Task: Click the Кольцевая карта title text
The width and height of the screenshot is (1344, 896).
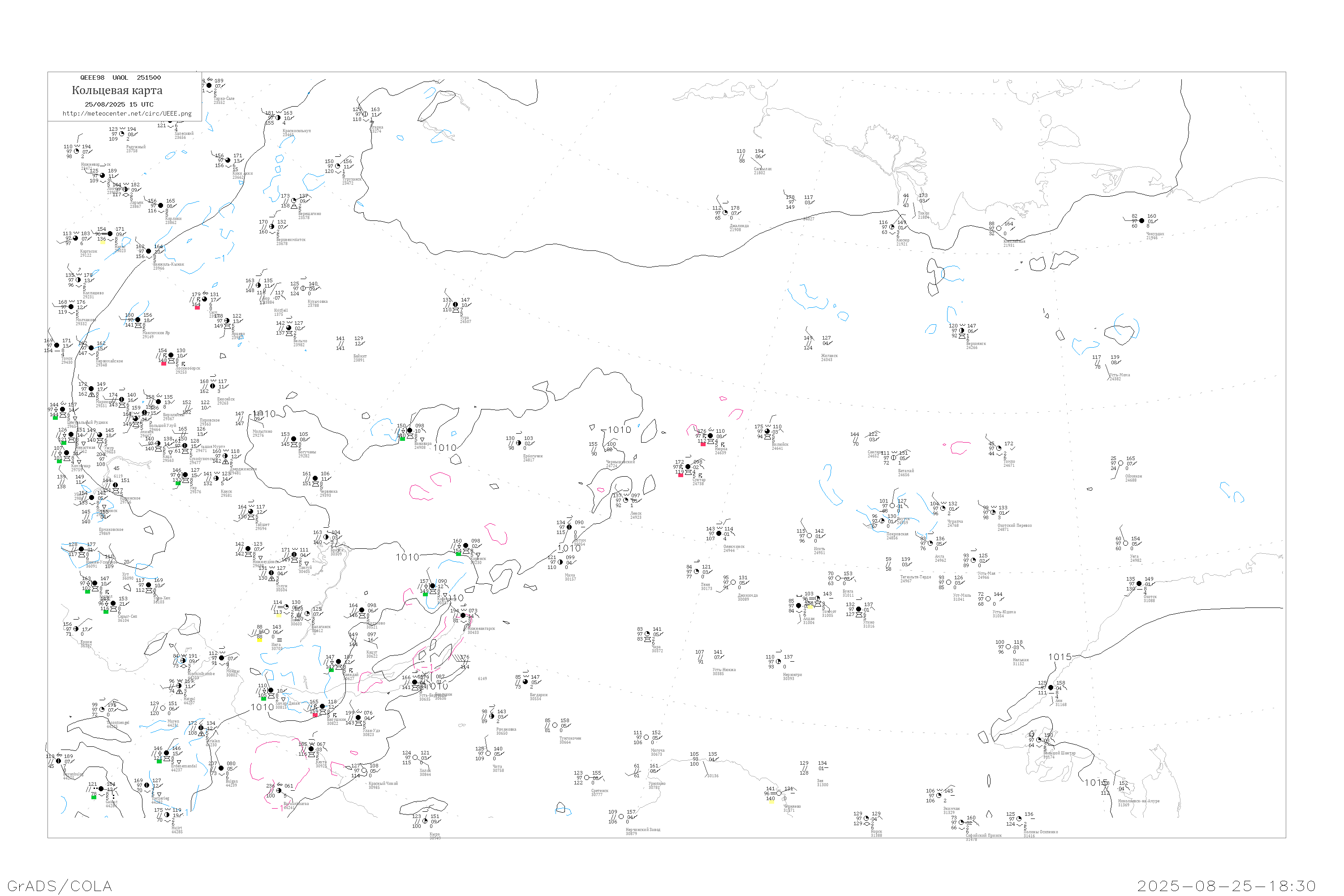Action: [117, 90]
